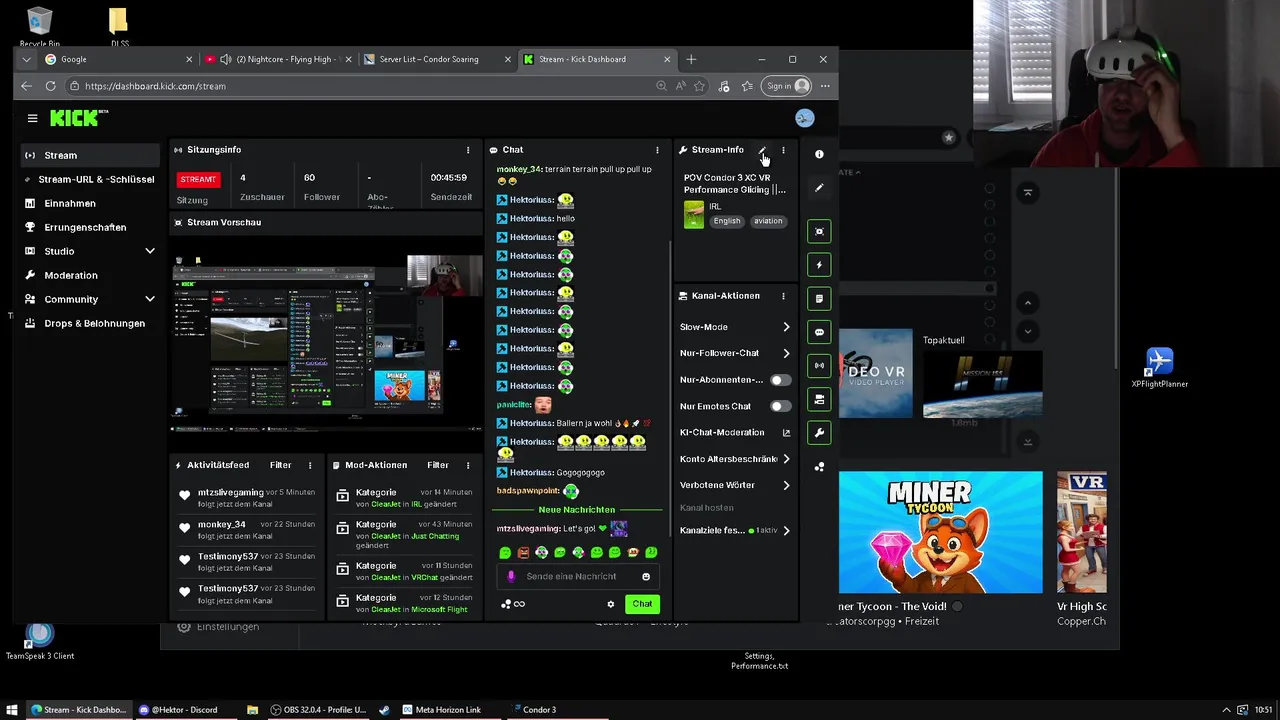Open Aktivitätsfeed Filter
This screenshot has width=1280, height=720.
pyautogui.click(x=280, y=465)
